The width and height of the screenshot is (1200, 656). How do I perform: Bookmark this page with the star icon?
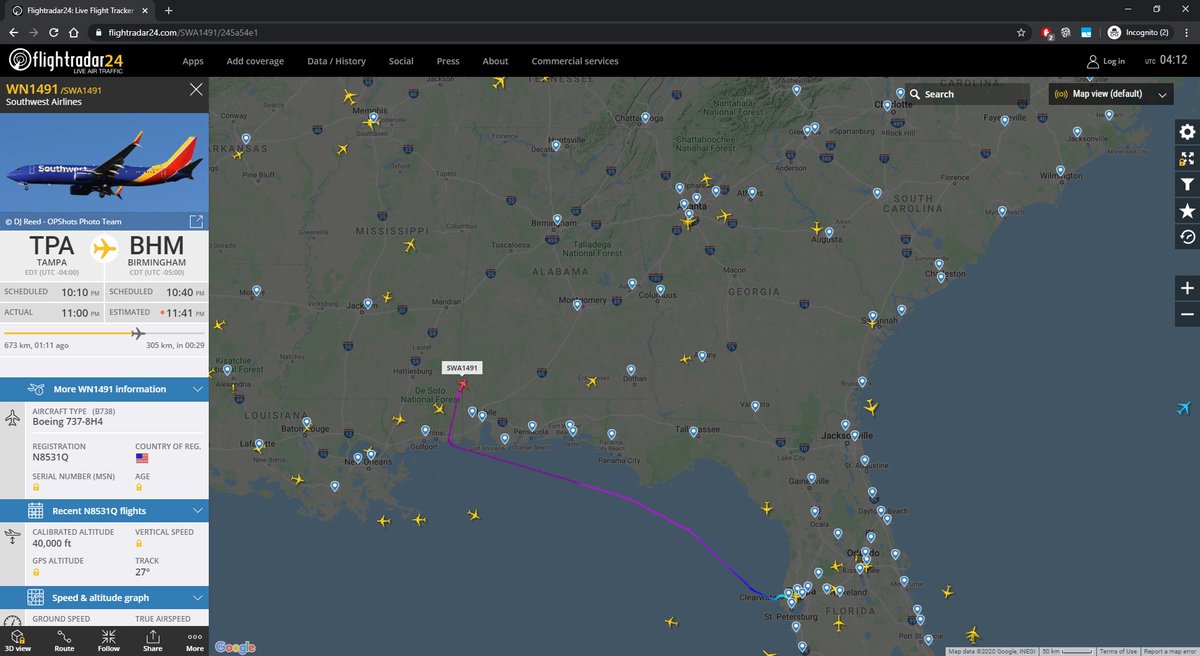tap(1021, 32)
